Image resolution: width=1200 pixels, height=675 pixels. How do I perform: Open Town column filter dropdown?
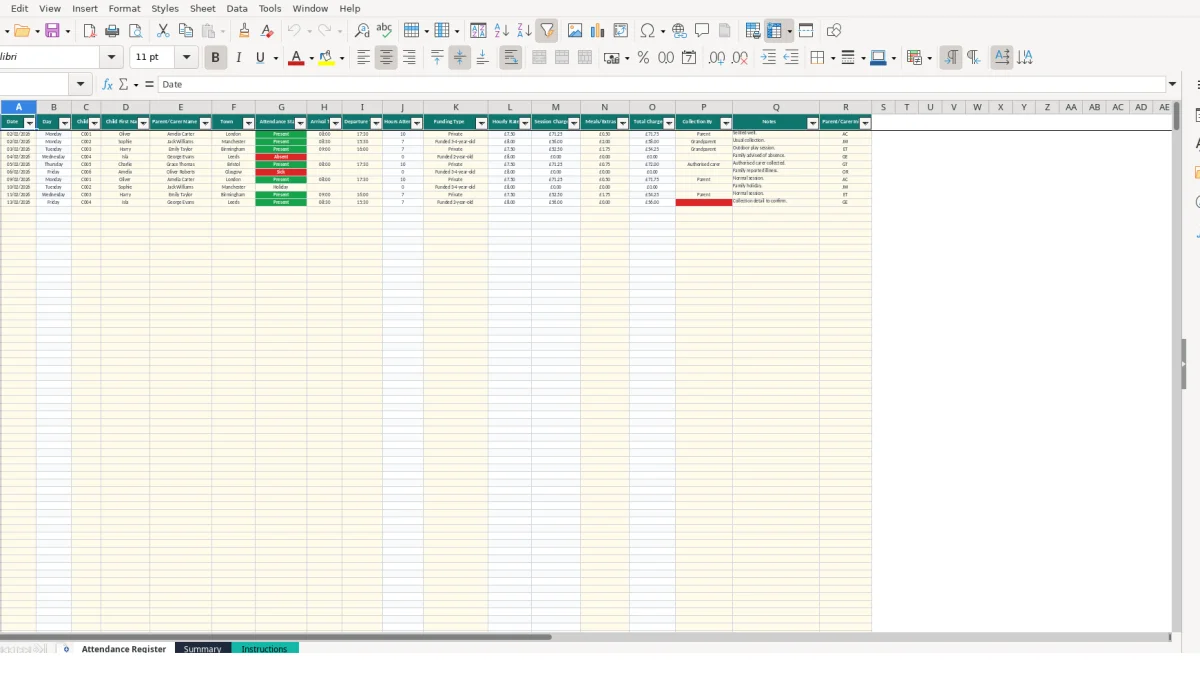(248, 123)
